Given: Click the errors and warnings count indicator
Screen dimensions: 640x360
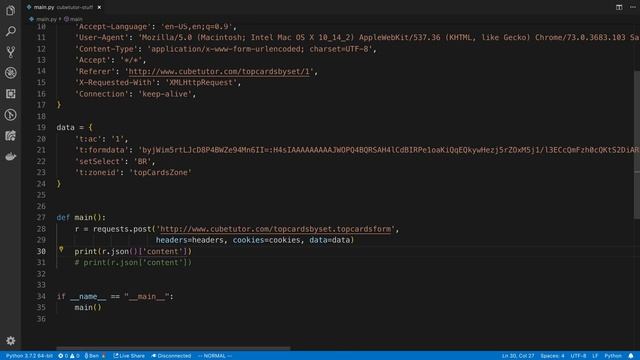Looking at the screenshot, I should pyautogui.click(x=69, y=356).
